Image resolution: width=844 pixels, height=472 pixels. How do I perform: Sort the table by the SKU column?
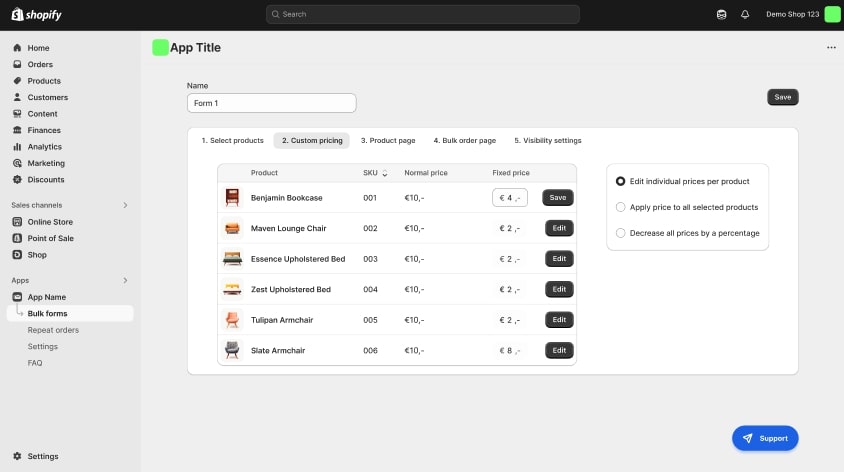385,173
